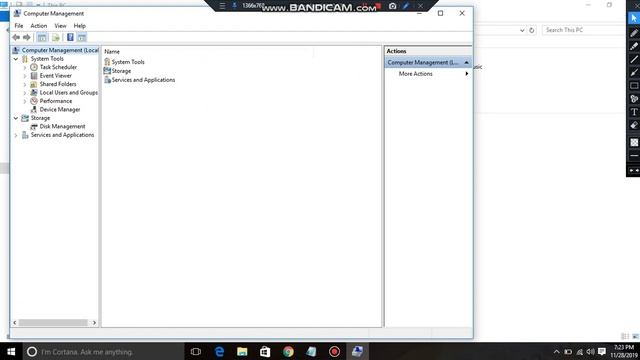Open the File menu
The width and height of the screenshot is (640, 360).
tap(19, 26)
